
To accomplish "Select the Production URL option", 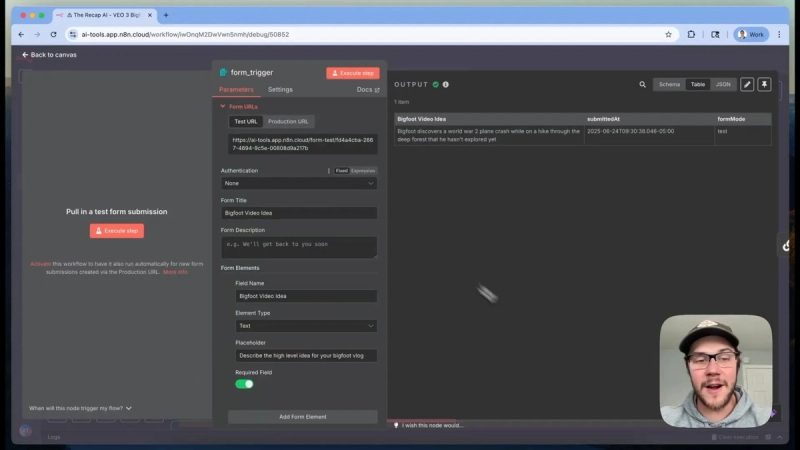I will (x=288, y=121).
